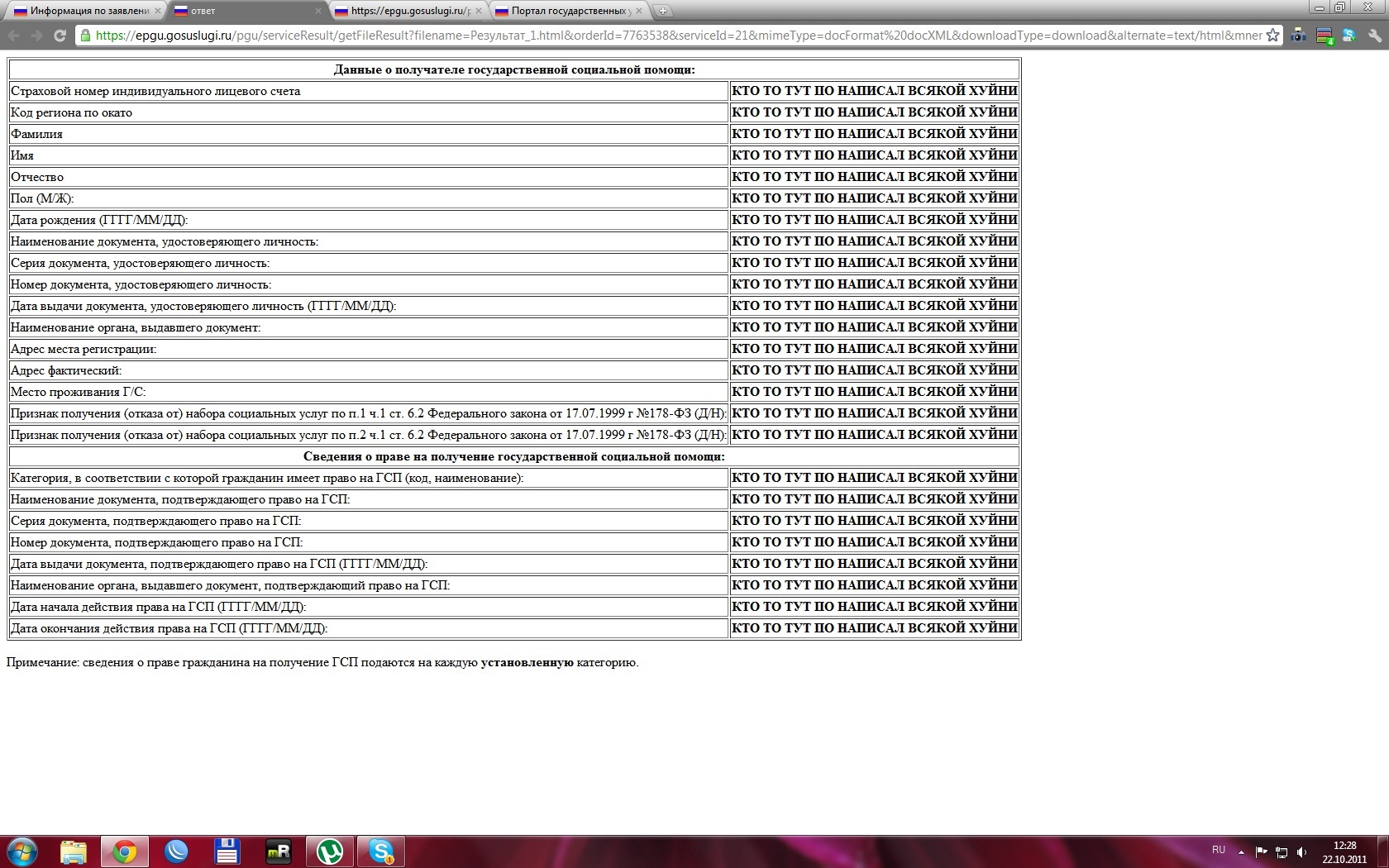Switch to the 'ответ' tab

point(246,11)
